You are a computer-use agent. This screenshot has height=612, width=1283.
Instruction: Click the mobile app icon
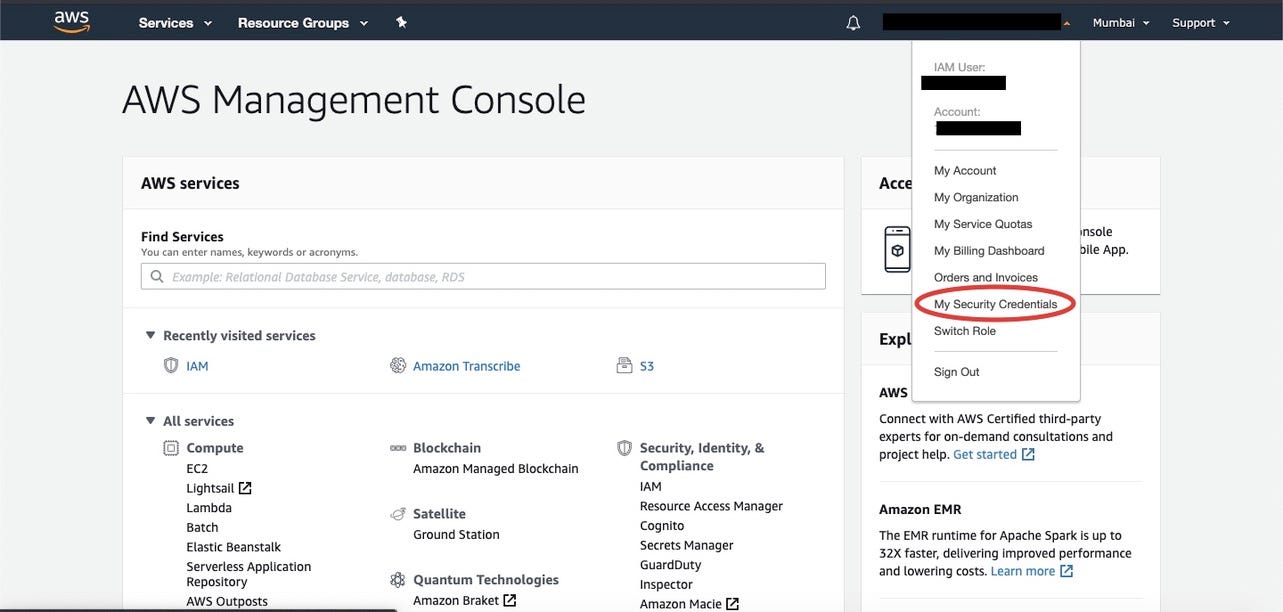point(896,249)
